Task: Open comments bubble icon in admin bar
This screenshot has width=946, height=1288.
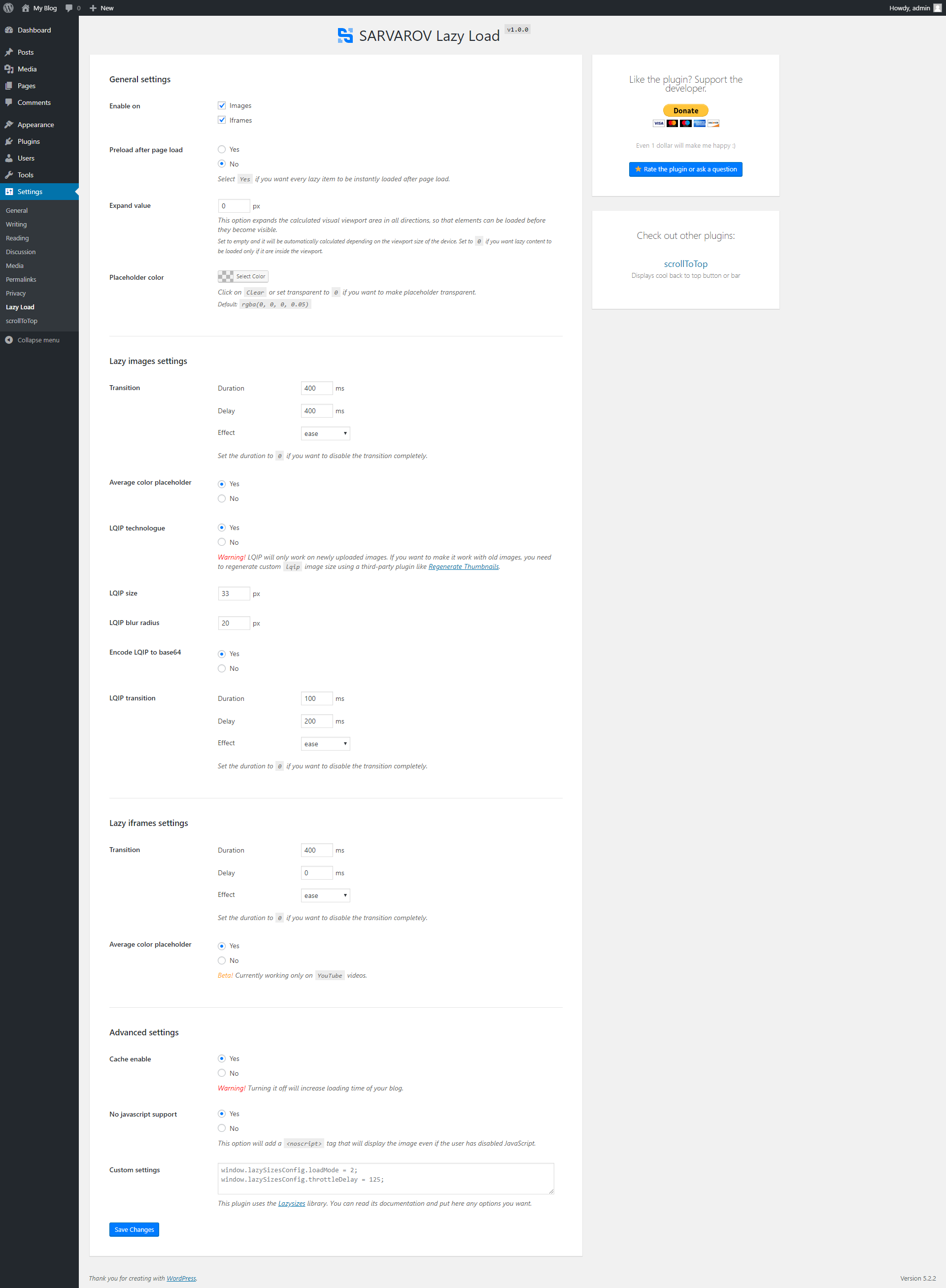Action: coord(69,8)
